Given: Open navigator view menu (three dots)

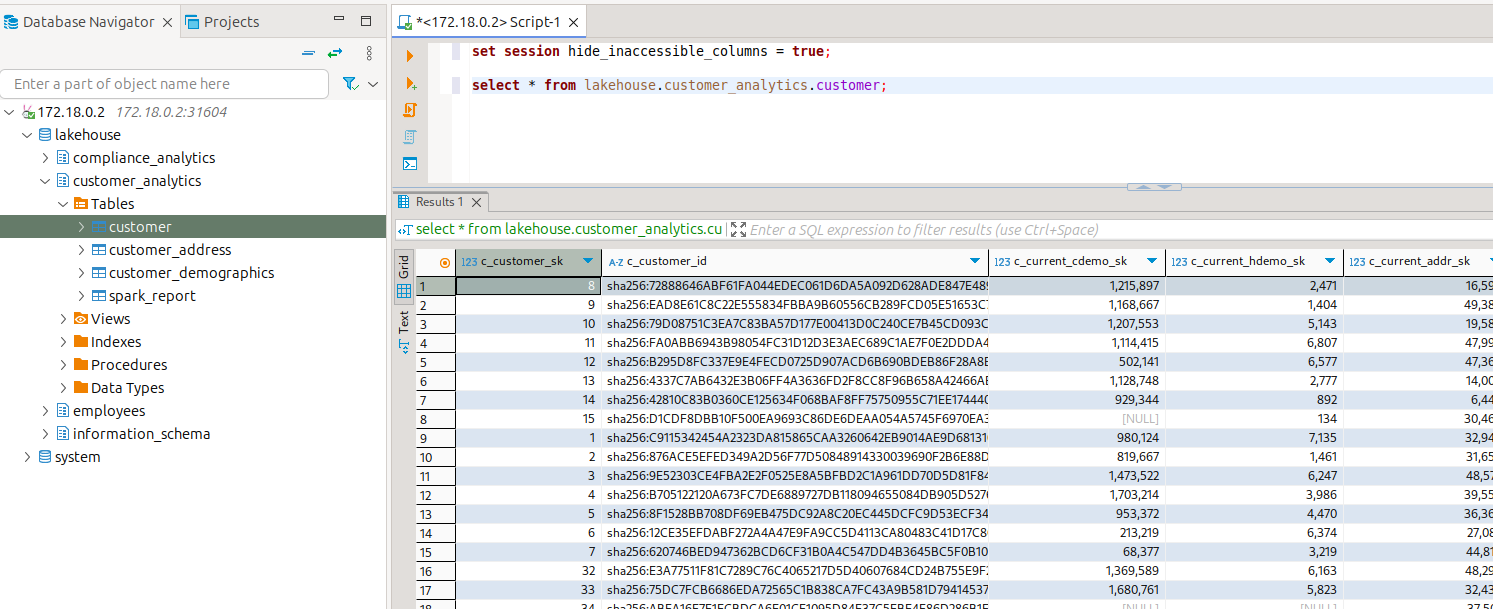Looking at the screenshot, I should point(369,53).
